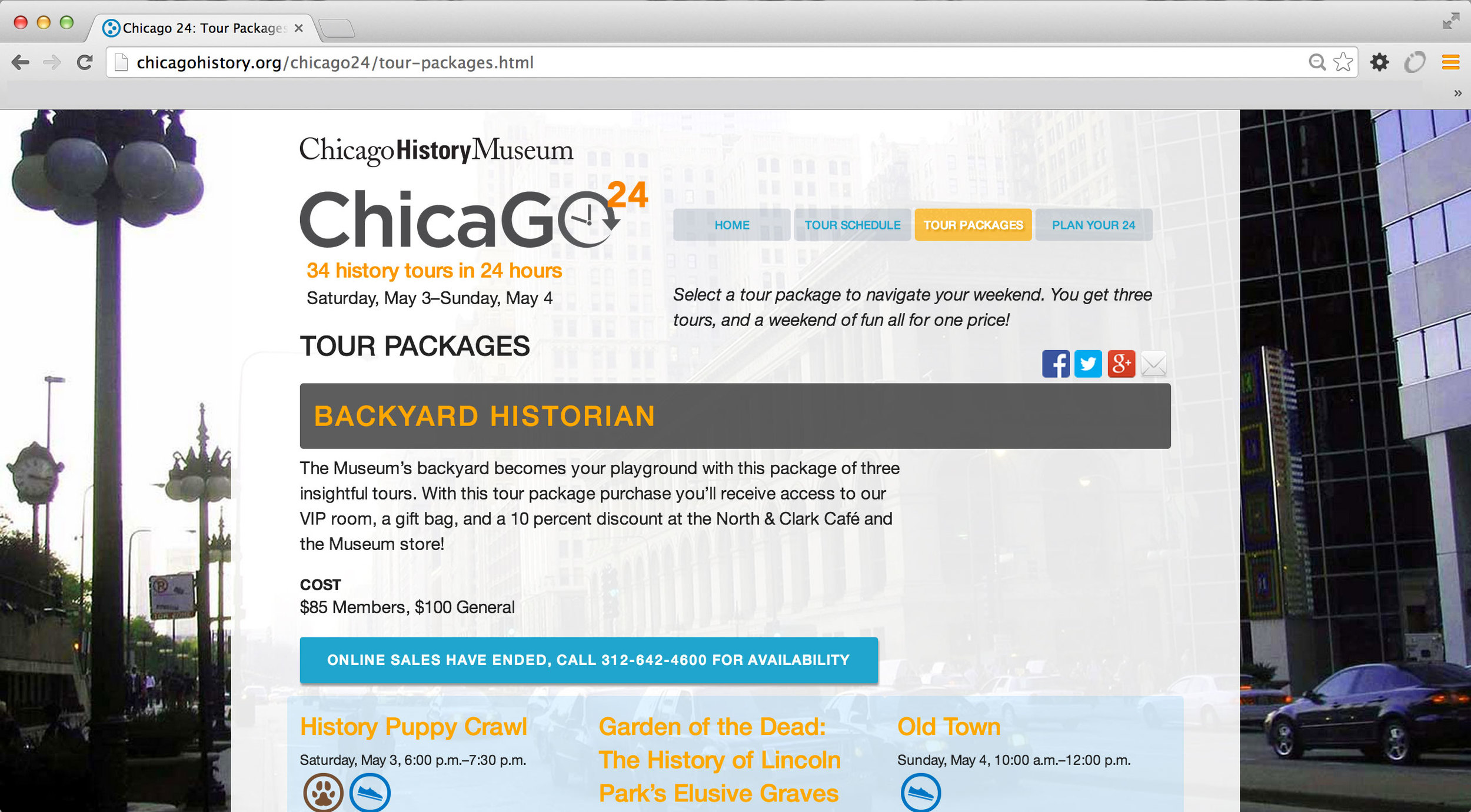Go to the HOME nav tab
Viewport: 1471px width, 812px height.
[731, 225]
